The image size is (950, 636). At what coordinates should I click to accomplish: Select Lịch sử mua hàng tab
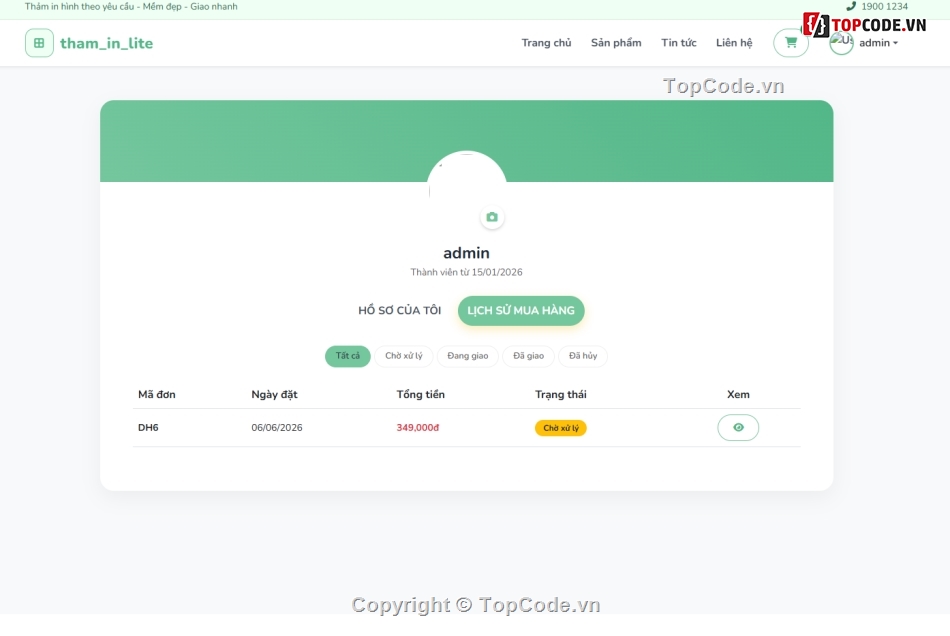(x=521, y=311)
